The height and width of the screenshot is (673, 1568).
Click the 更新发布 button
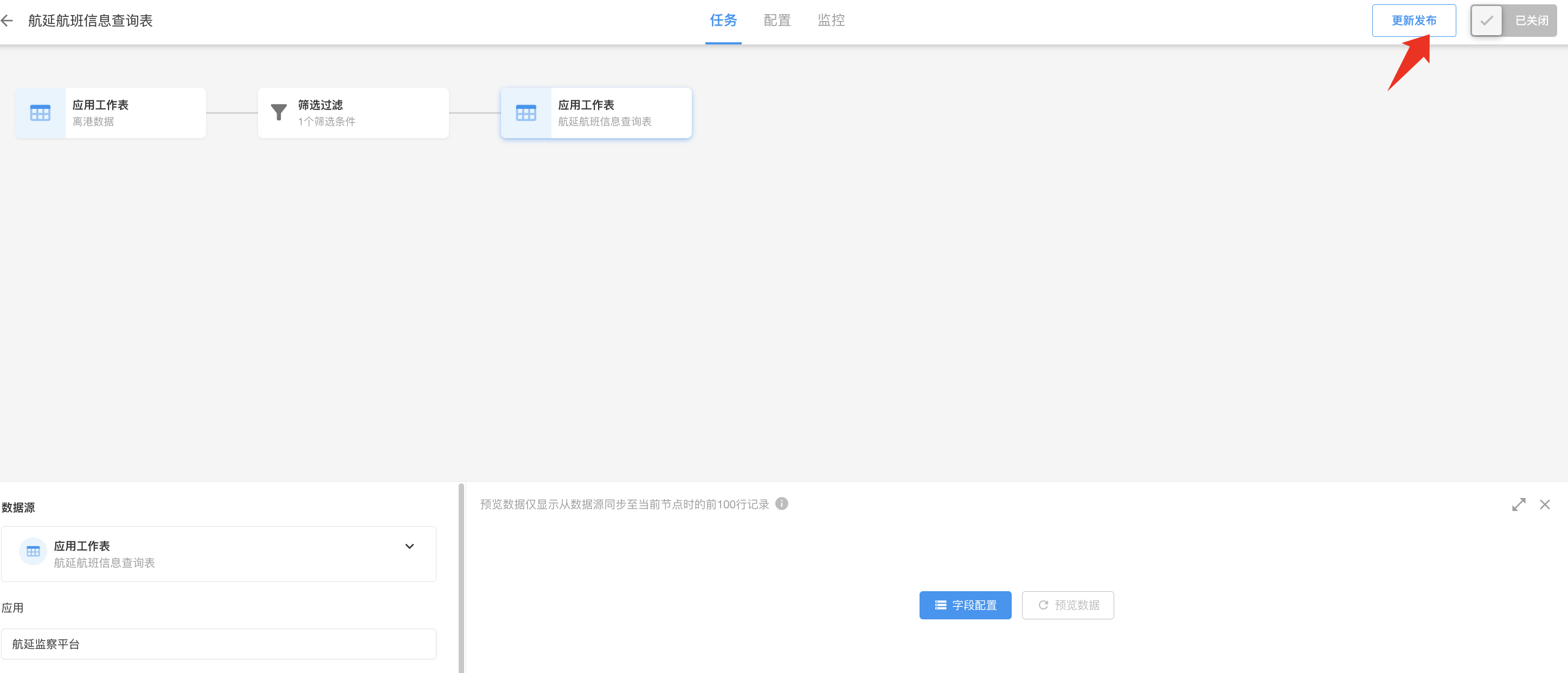(x=1413, y=21)
